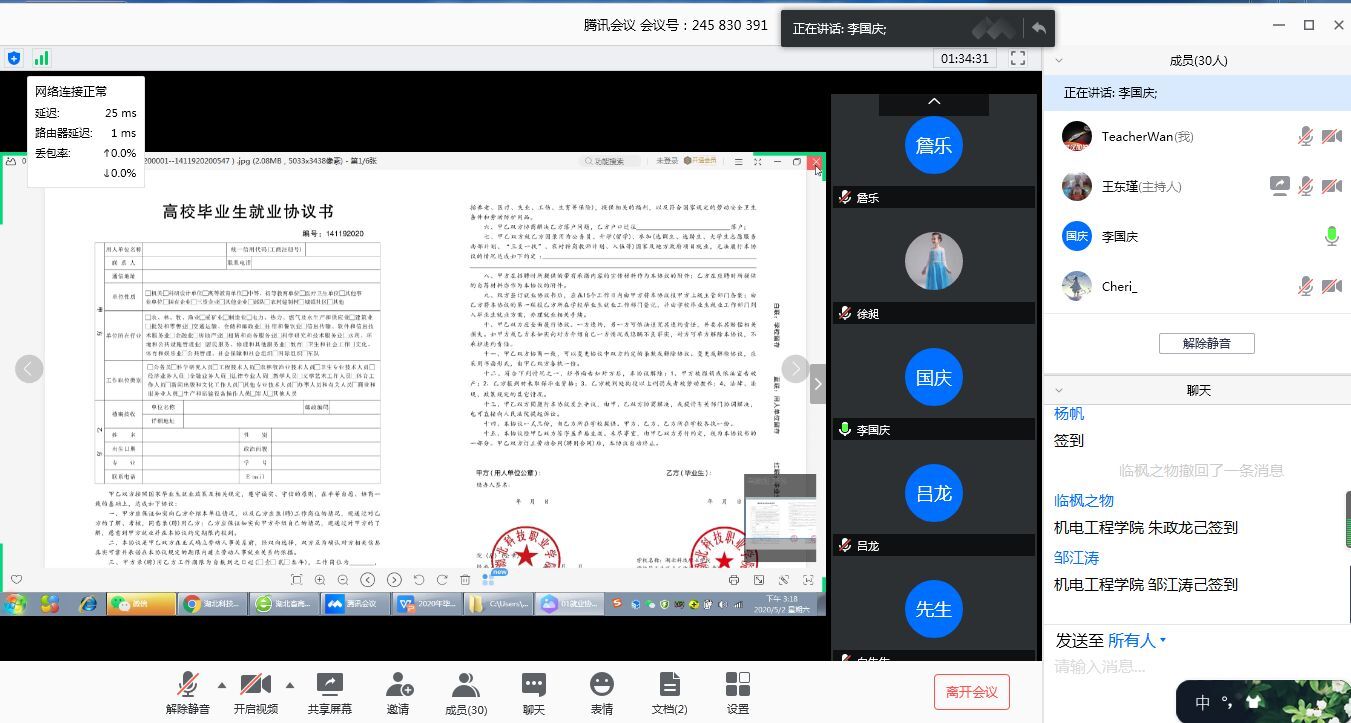1351x723 pixels.
Task: Open Windows Start button in shared screen
Action: tap(15, 604)
